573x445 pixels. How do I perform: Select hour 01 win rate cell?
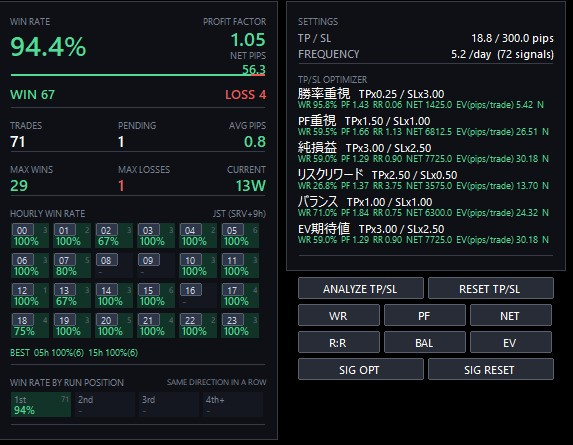pyautogui.click(x=72, y=236)
